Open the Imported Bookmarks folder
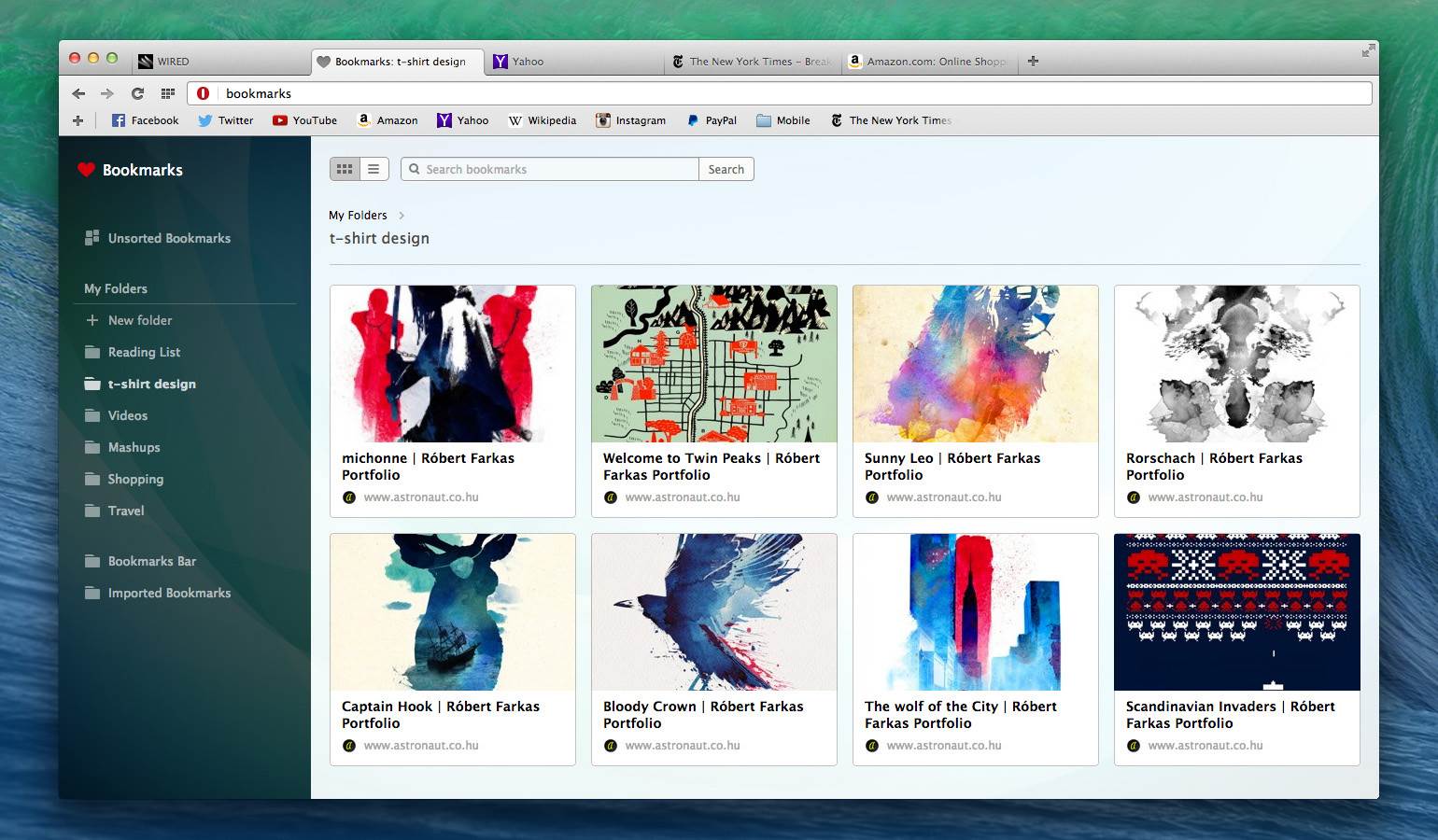This screenshot has height=840, width=1438. 157,593
